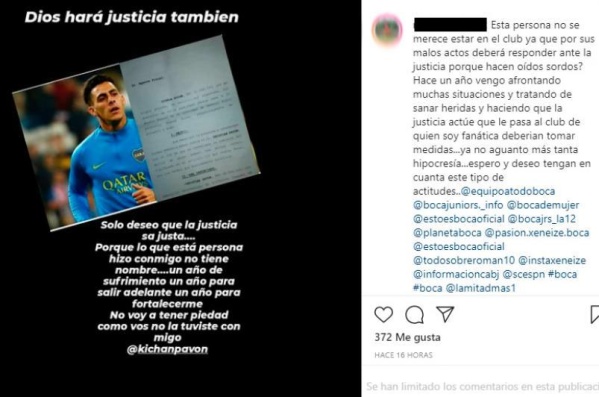Open @todosobreroman10 mention
Image resolution: width=599 pixels, height=397 pixels.
[464, 261]
